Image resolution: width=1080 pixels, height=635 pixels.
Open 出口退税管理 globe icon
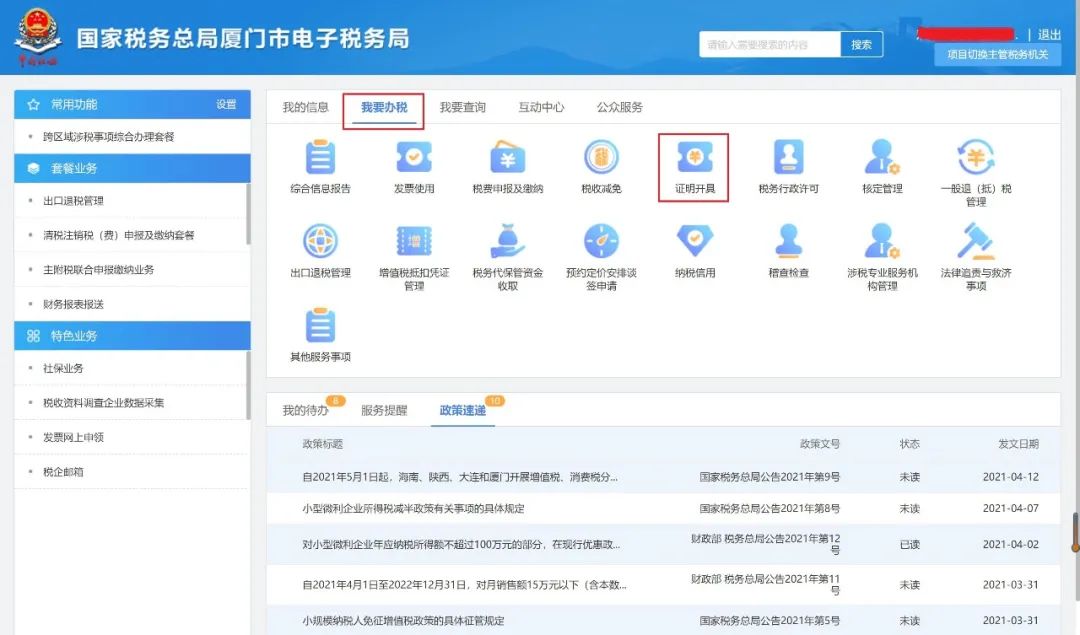[320, 241]
